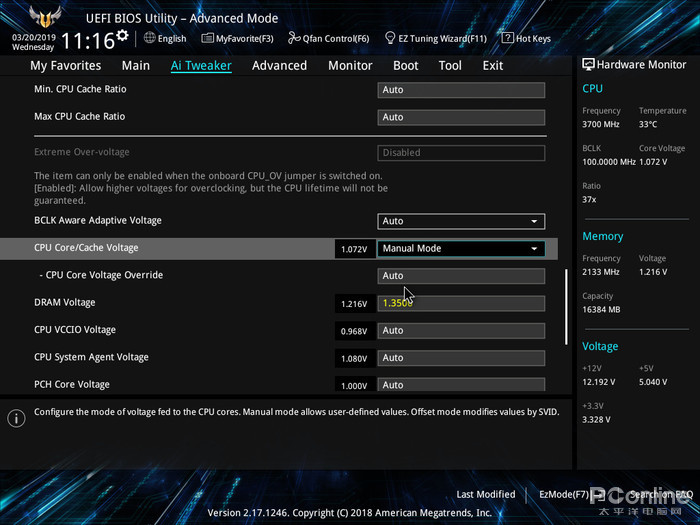This screenshot has height=525, width=700.
Task: Click the 03/20/2019 Wednesday date
Action: coord(33,42)
